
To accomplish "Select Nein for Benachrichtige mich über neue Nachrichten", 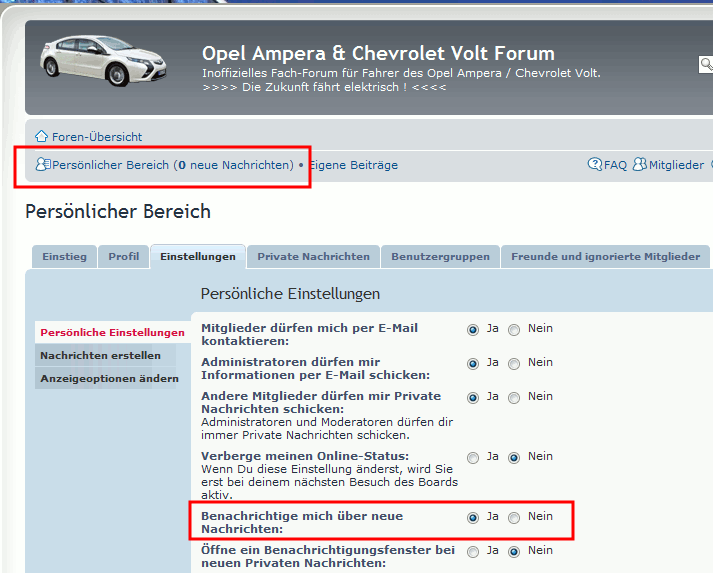I will tap(514, 518).
